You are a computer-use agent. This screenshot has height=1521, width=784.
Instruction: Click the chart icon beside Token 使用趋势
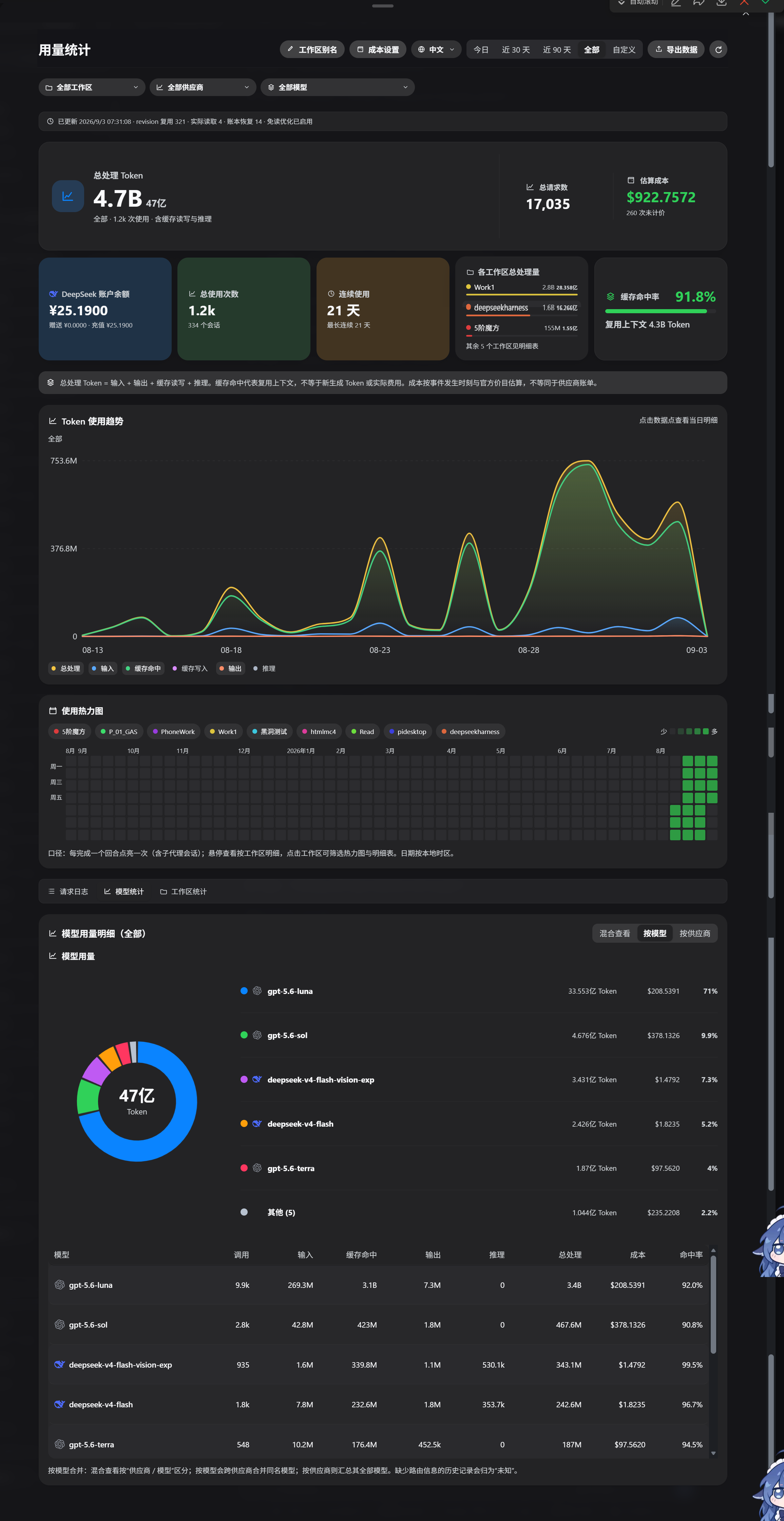tap(53, 421)
